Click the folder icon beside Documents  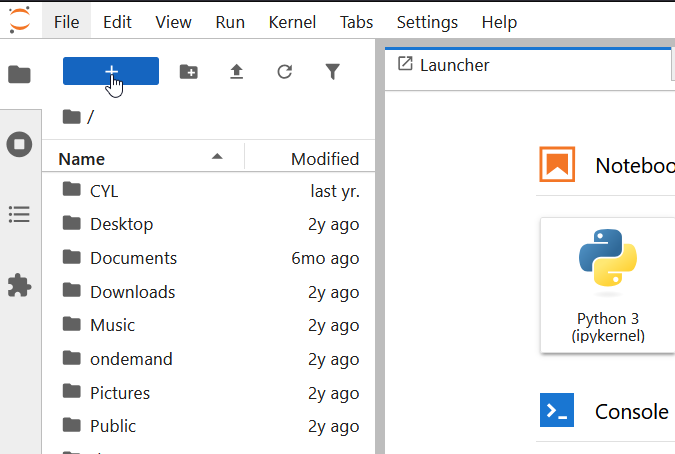pyautogui.click(x=71, y=257)
